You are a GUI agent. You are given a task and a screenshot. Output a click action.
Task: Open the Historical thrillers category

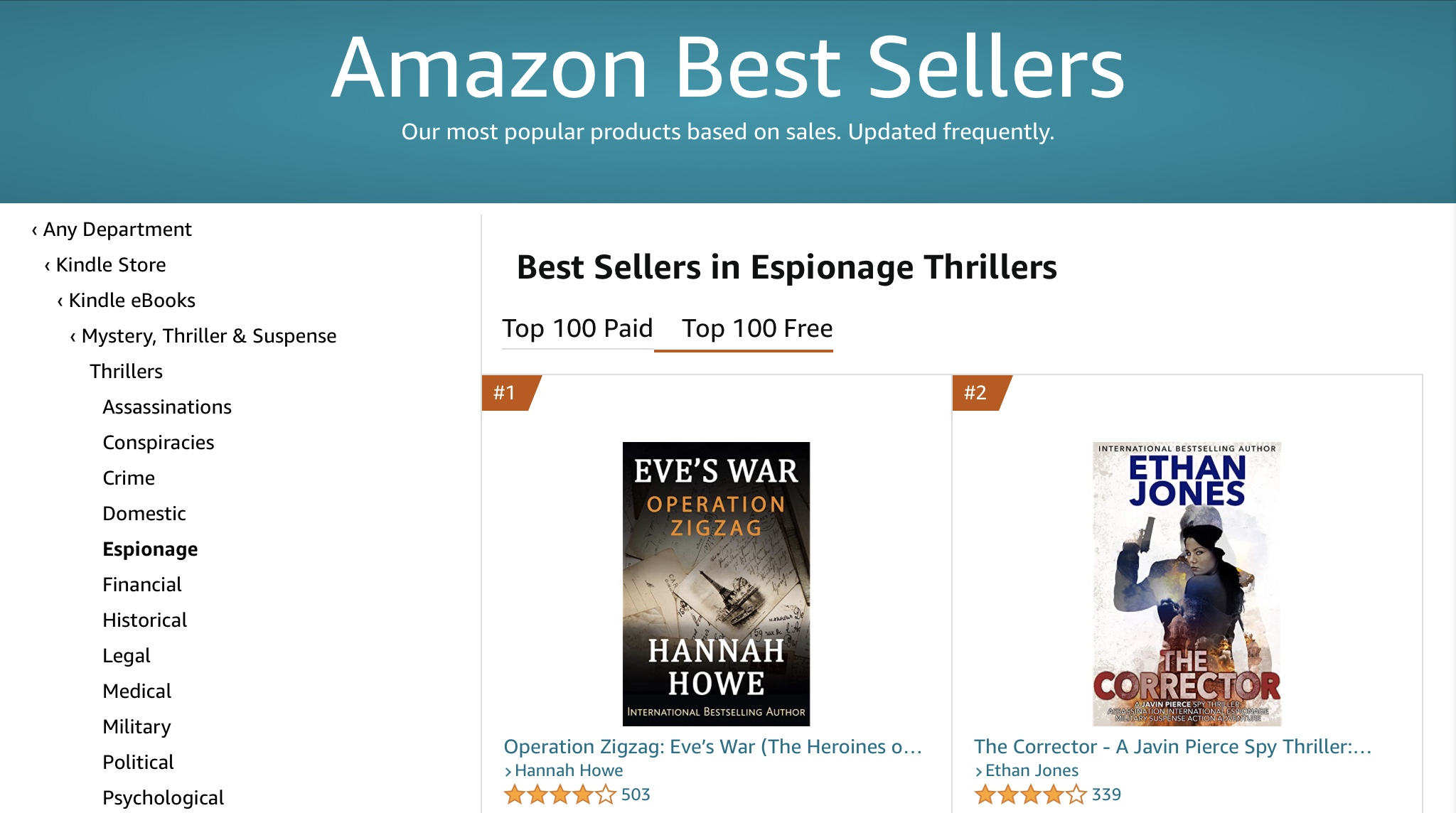[x=144, y=620]
